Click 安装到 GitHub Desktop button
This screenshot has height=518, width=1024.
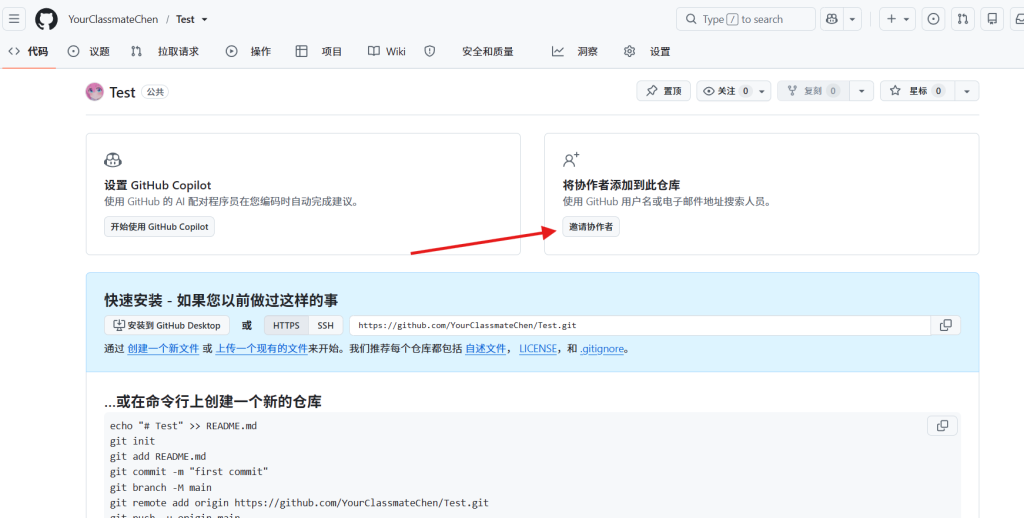[167, 325]
